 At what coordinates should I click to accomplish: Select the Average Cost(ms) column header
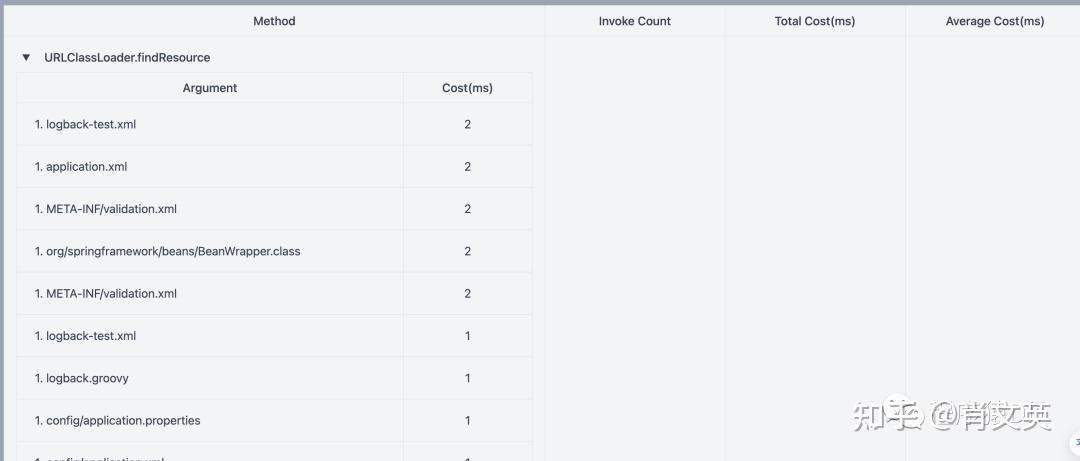point(994,21)
